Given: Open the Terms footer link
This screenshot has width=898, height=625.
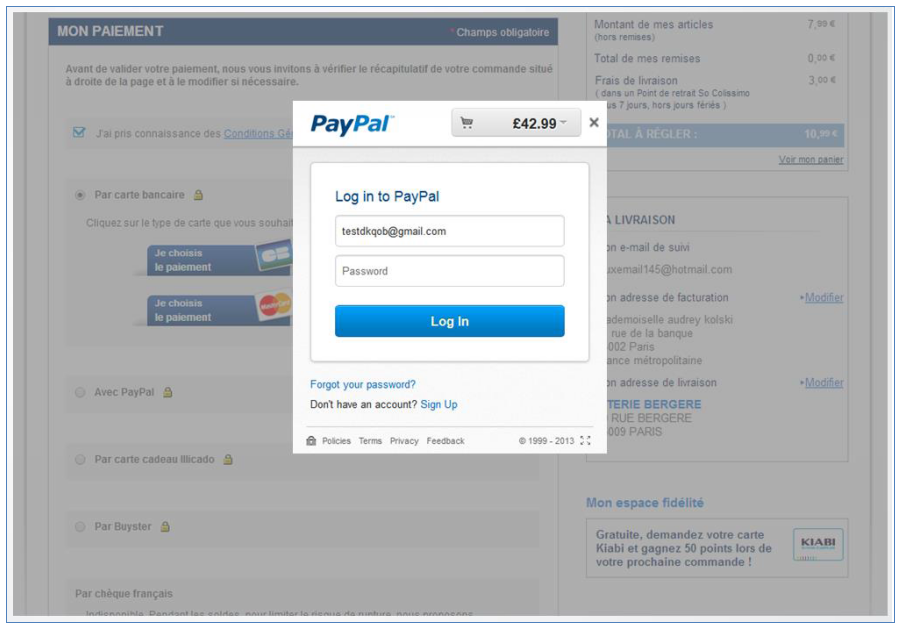Looking at the screenshot, I should point(370,441).
